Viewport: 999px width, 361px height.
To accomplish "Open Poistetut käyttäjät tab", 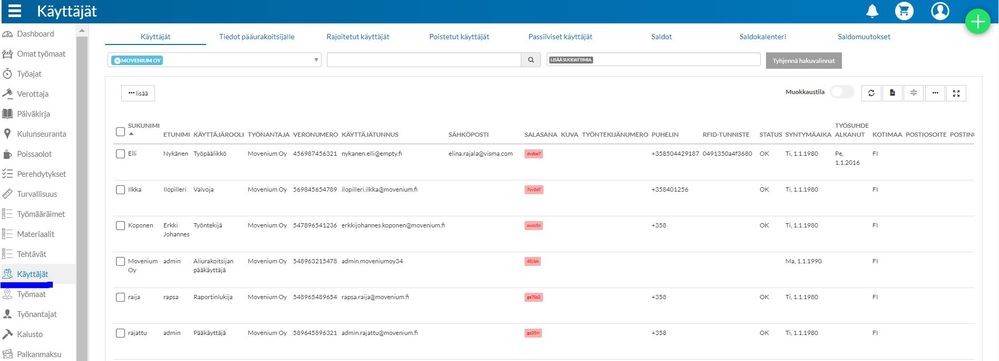I will click(459, 37).
